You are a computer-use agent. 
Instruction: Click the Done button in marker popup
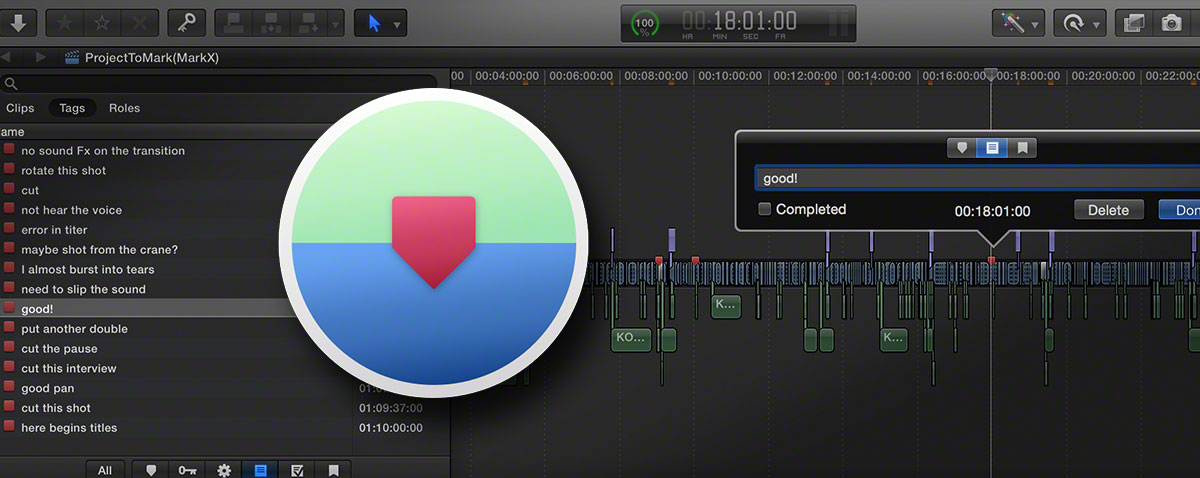pyautogui.click(x=1181, y=210)
